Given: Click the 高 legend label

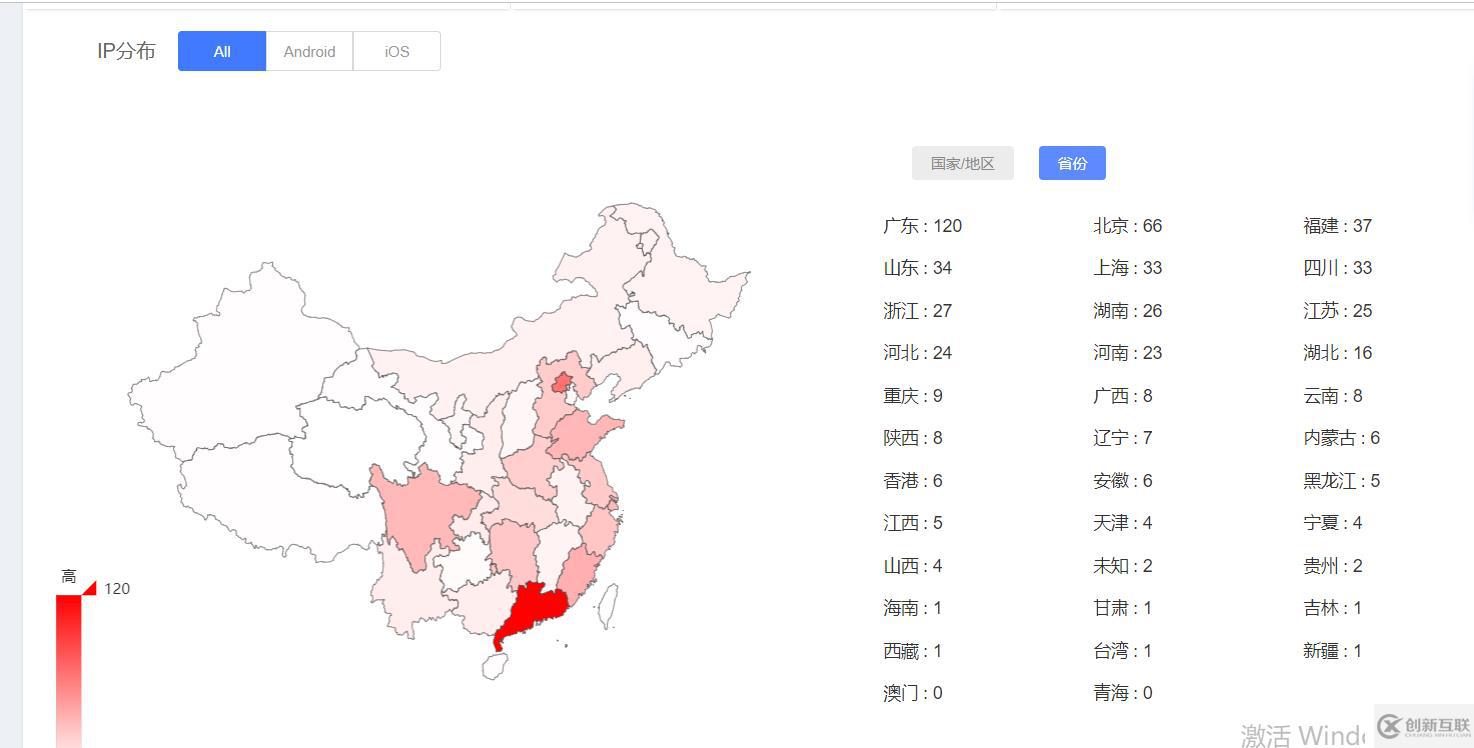Looking at the screenshot, I should point(68,576).
